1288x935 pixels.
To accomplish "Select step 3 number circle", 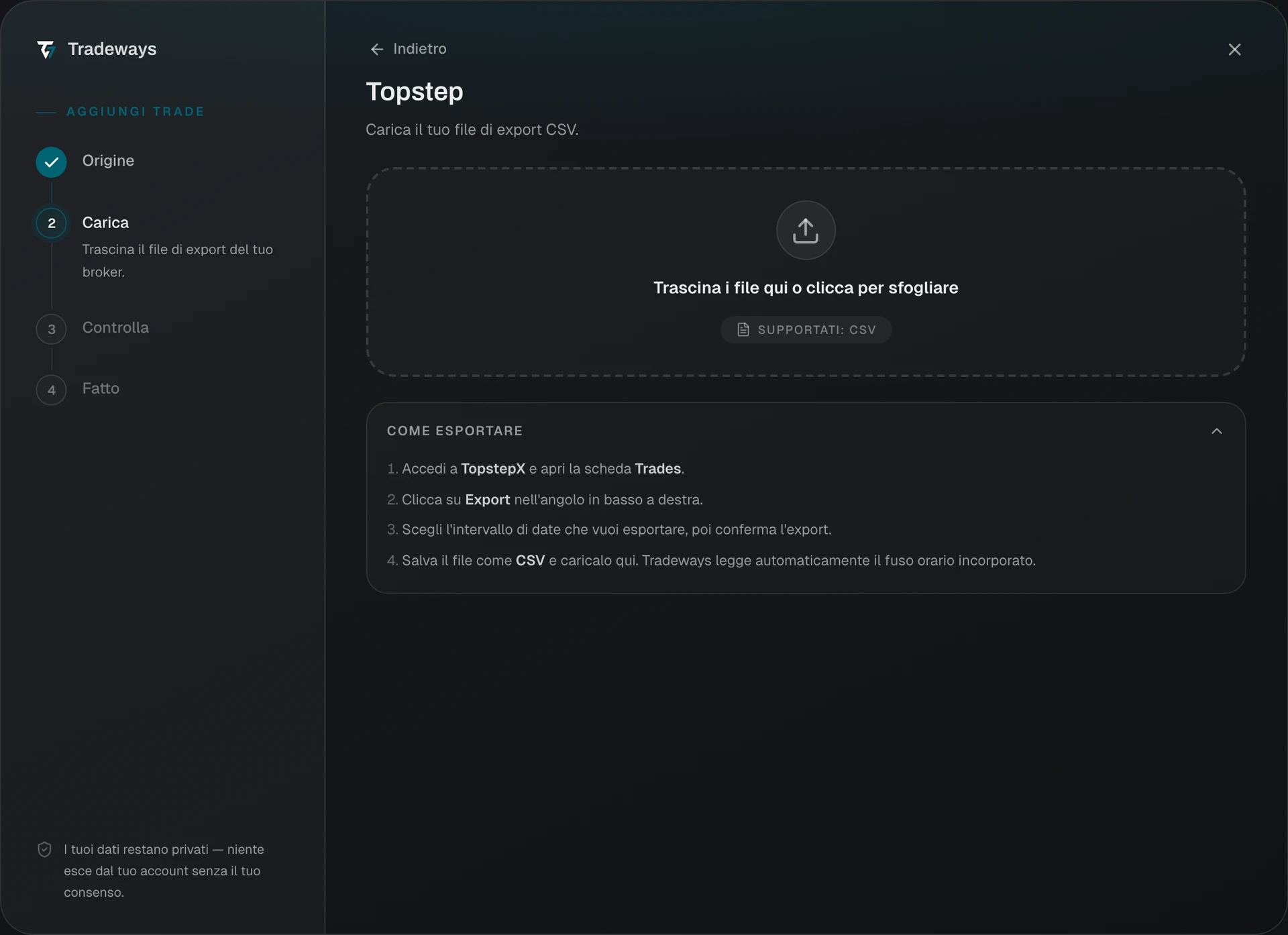I will tap(52, 329).
